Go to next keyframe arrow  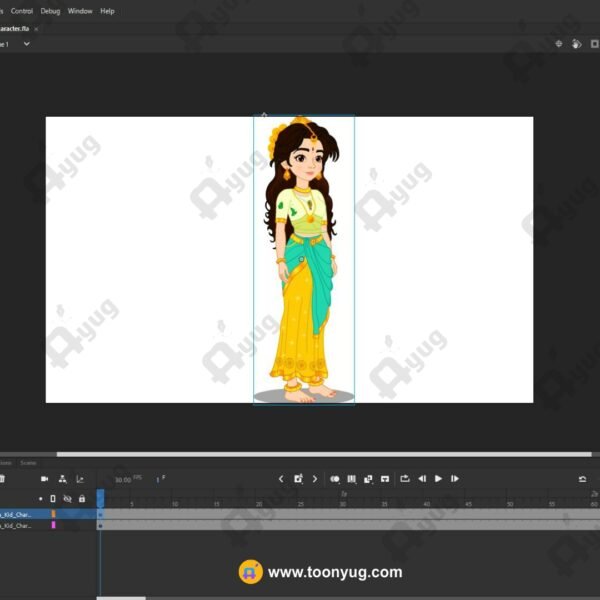[315, 479]
